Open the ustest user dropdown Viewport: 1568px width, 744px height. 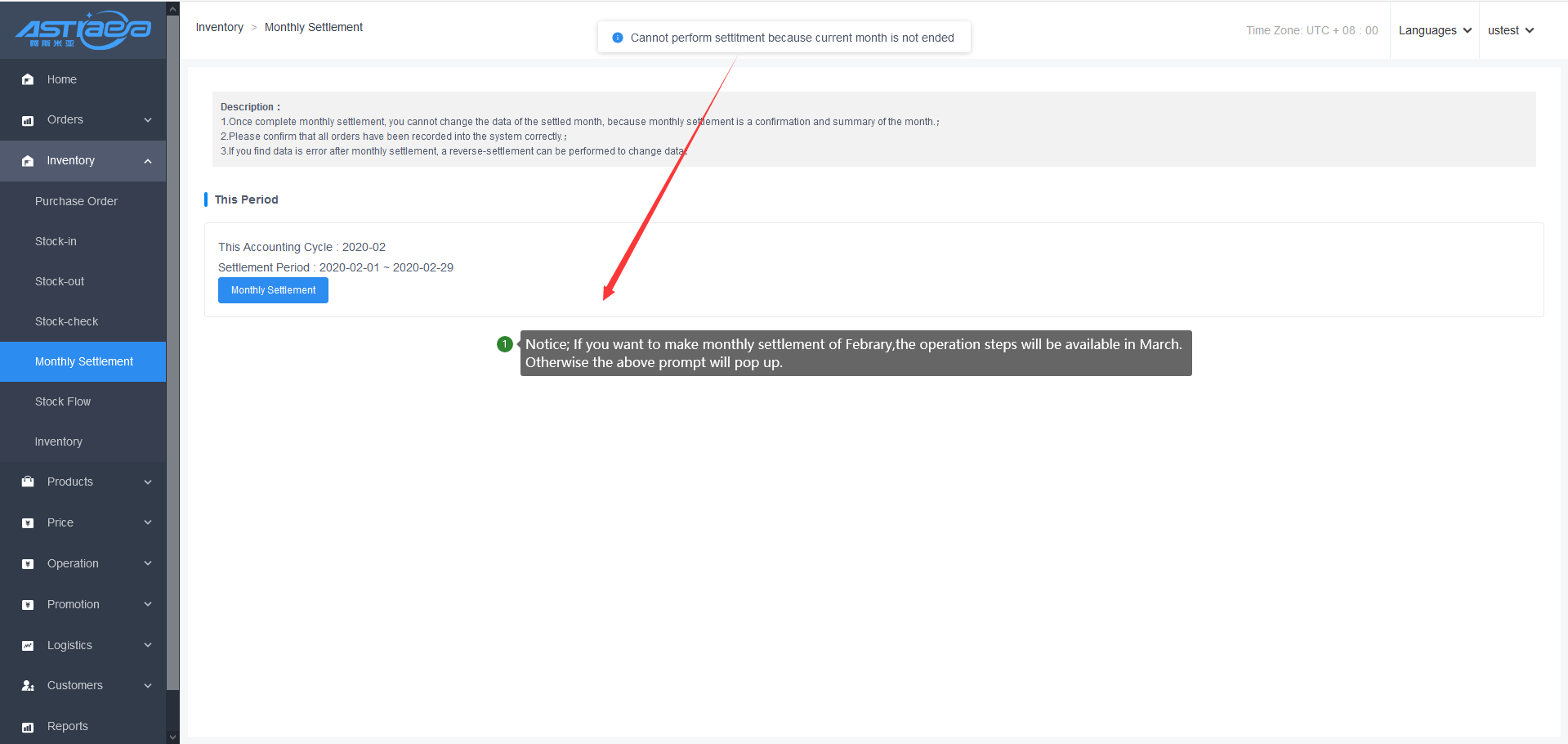click(1510, 30)
